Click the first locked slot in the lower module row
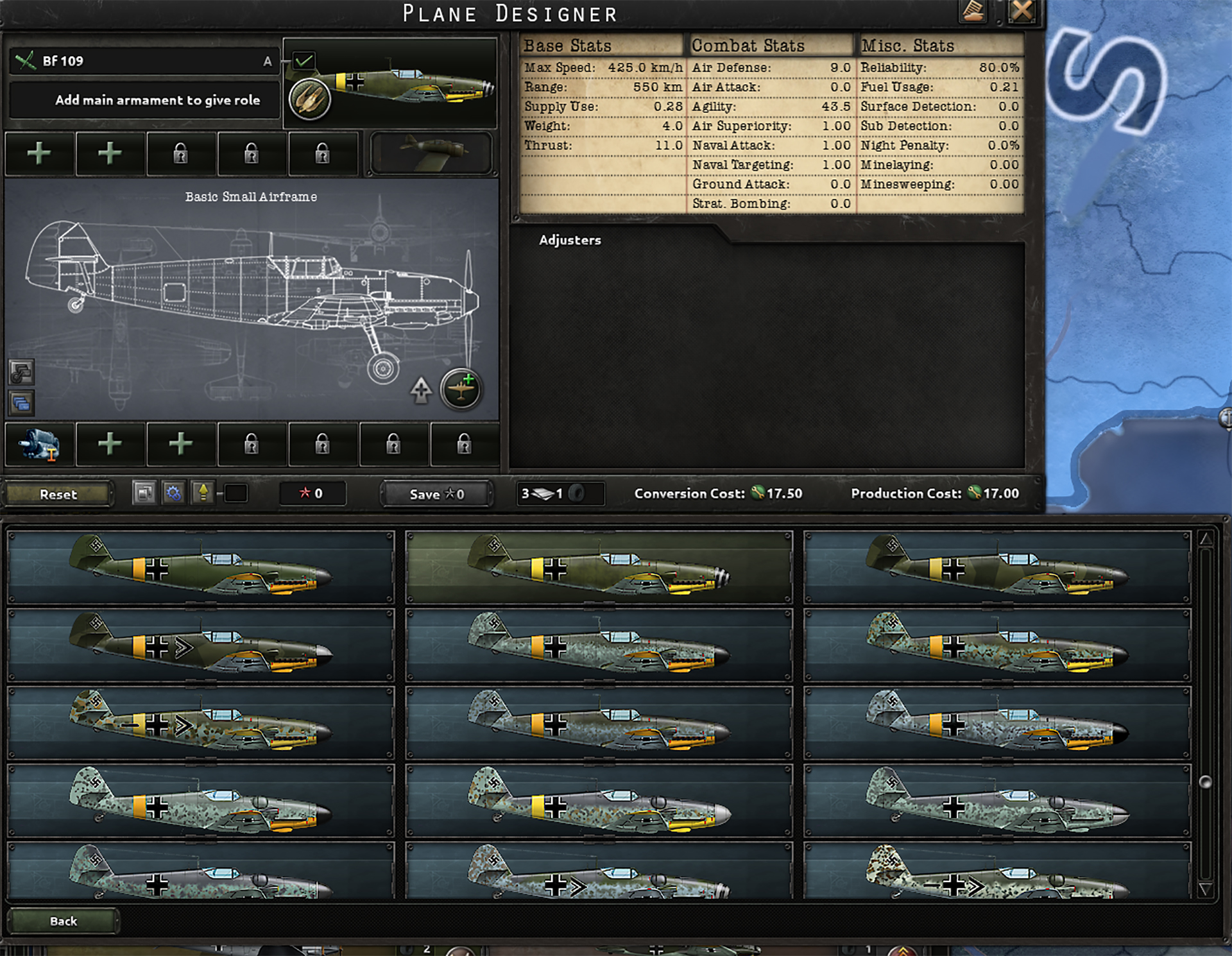Viewport: 1232px width, 956px height. [252, 443]
